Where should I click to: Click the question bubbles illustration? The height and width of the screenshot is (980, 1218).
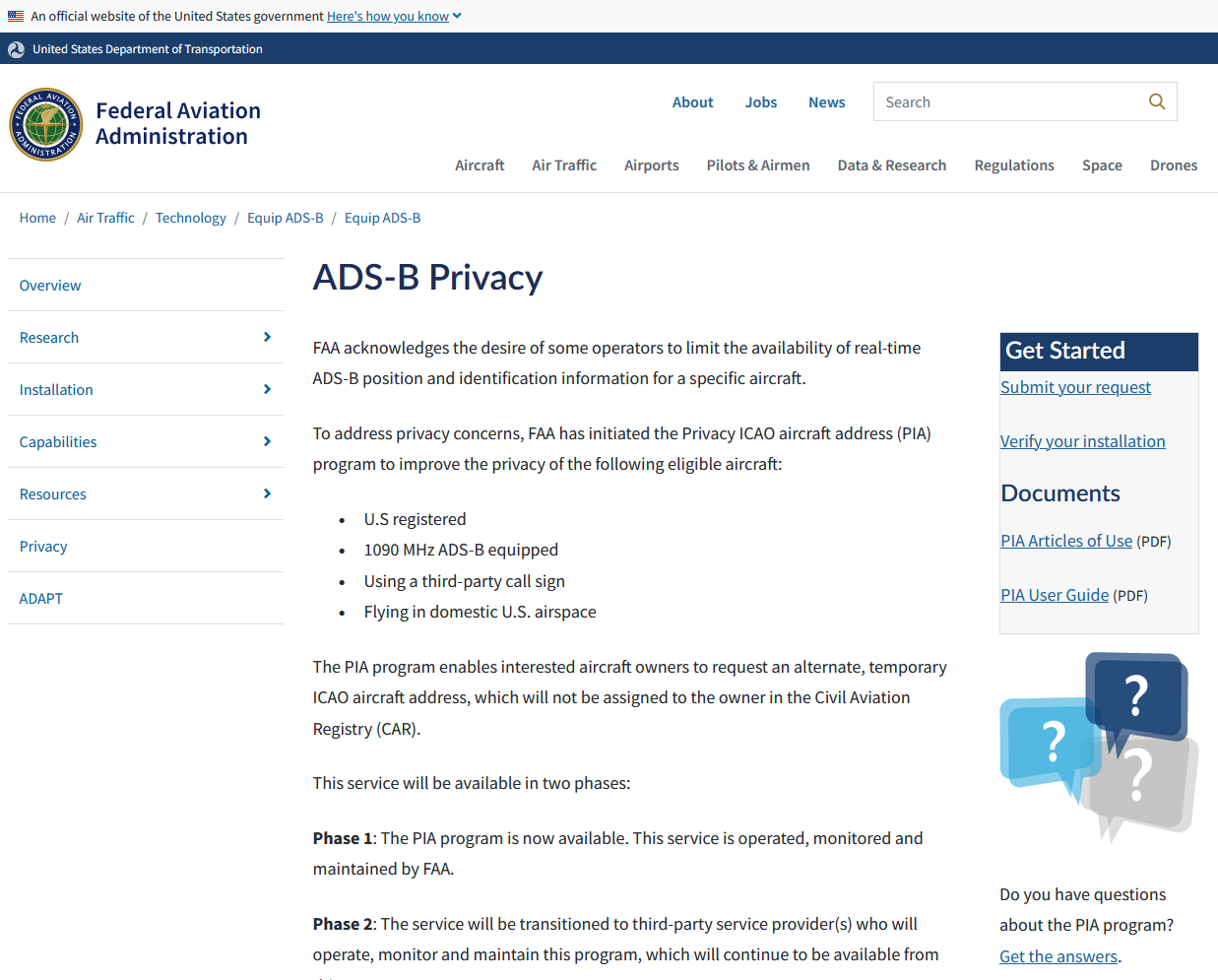click(x=1099, y=747)
